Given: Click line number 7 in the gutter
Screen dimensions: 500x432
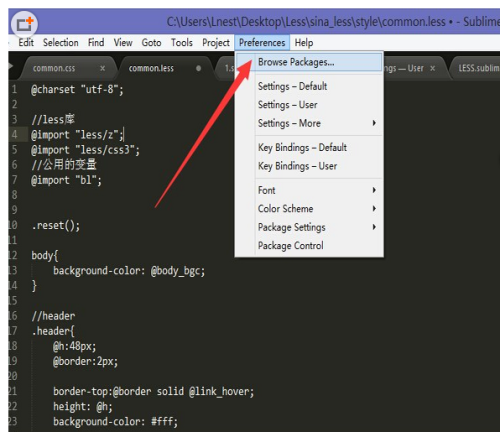Looking at the screenshot, I should pos(14,180).
